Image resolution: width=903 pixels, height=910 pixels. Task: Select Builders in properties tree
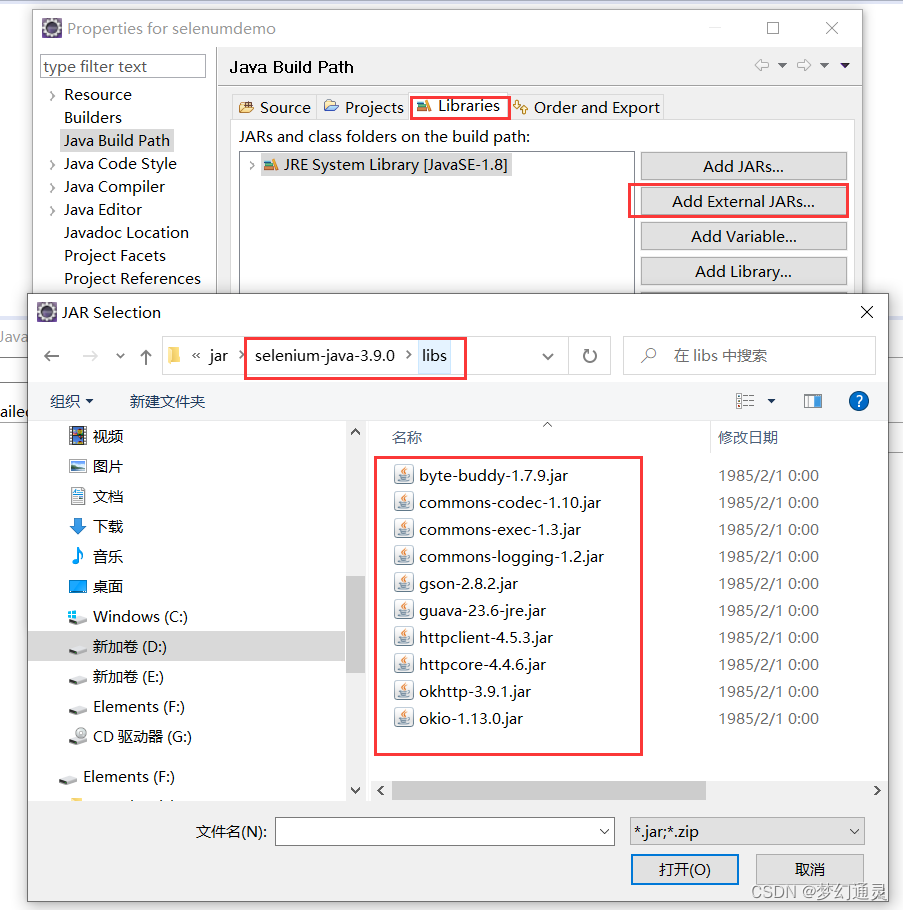[x=93, y=118]
